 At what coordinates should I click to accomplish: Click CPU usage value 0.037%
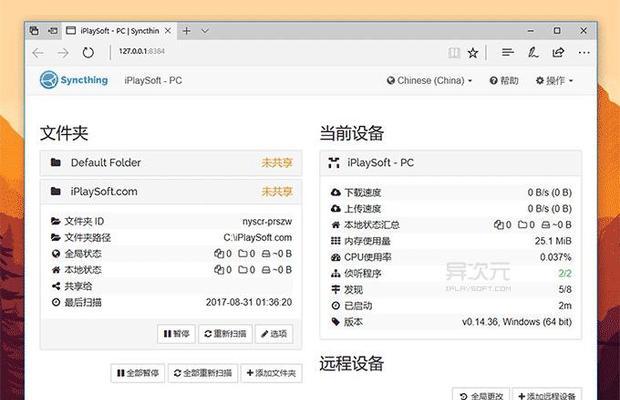tap(556, 257)
